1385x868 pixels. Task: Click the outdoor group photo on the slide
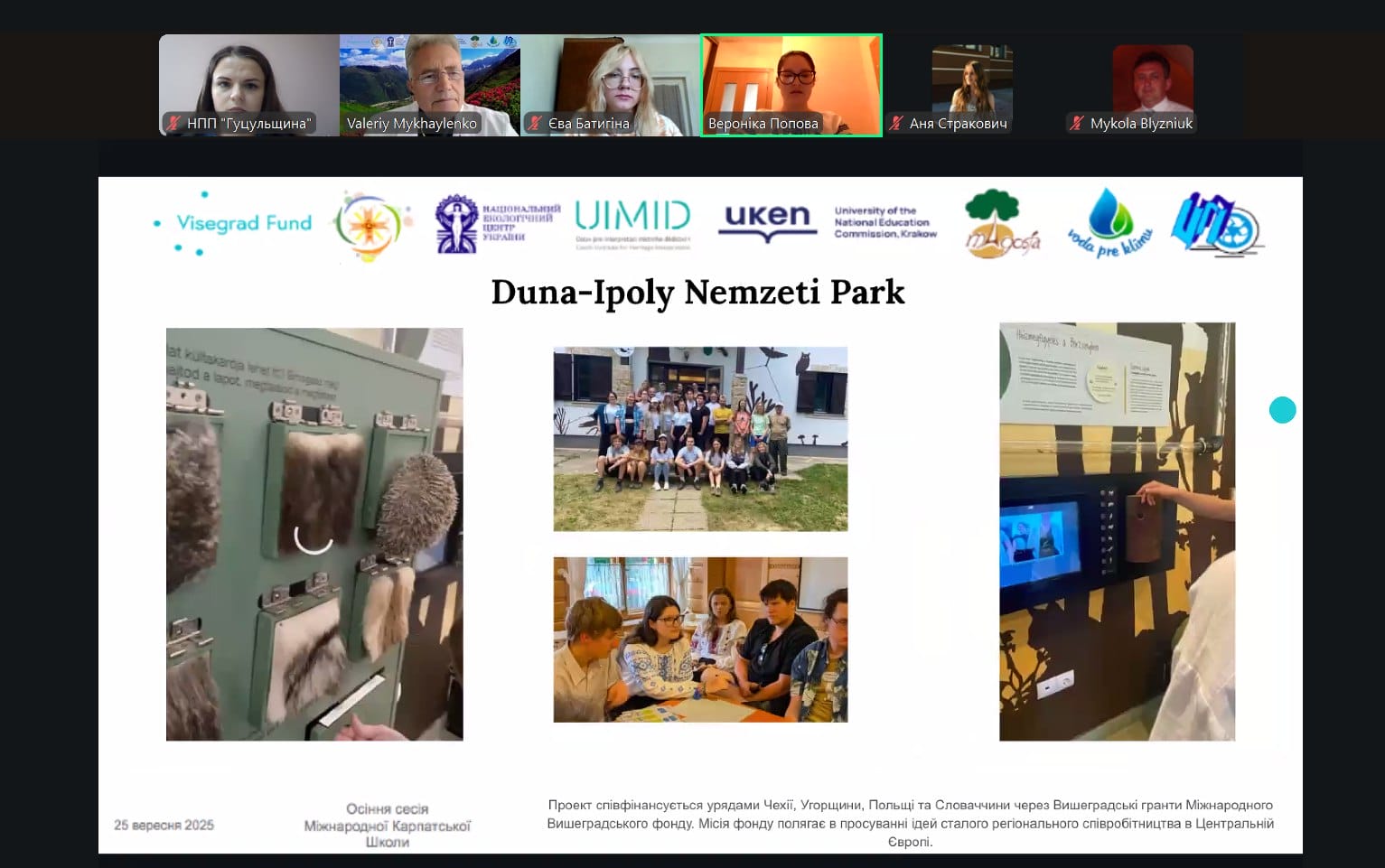(700, 439)
